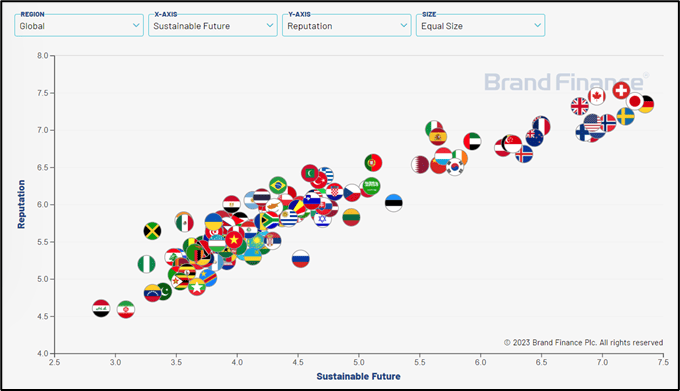Screen dimensions: 680x391
Task: Select the Iraq flag data point
Action: pyautogui.click(x=101, y=308)
